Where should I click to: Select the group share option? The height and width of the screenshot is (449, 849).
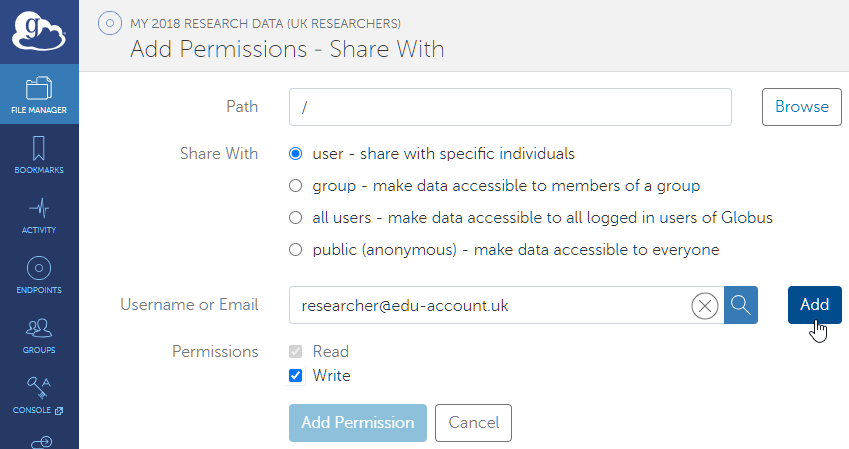click(295, 186)
